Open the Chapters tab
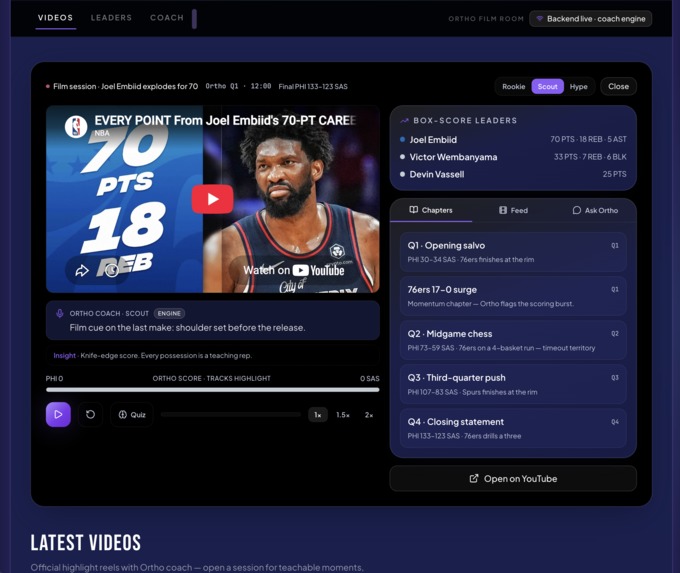This screenshot has width=680, height=573. coord(431,210)
